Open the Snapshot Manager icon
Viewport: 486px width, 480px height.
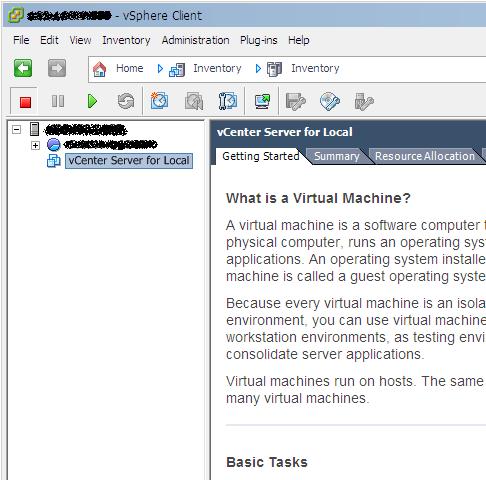(228, 101)
